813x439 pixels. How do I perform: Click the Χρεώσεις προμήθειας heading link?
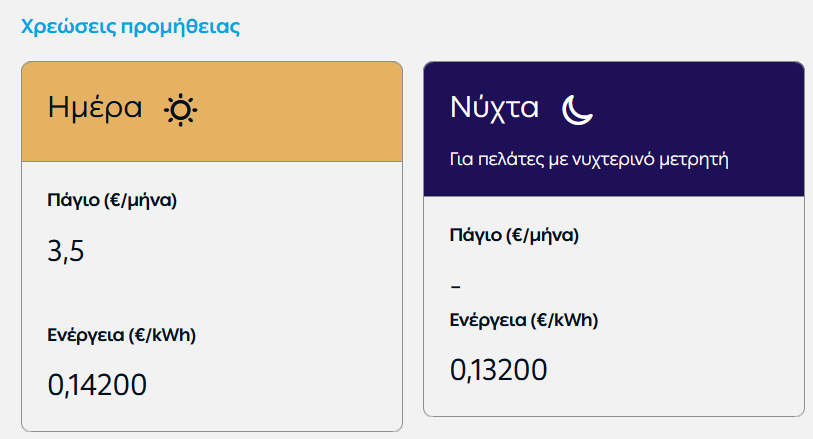pos(130,26)
